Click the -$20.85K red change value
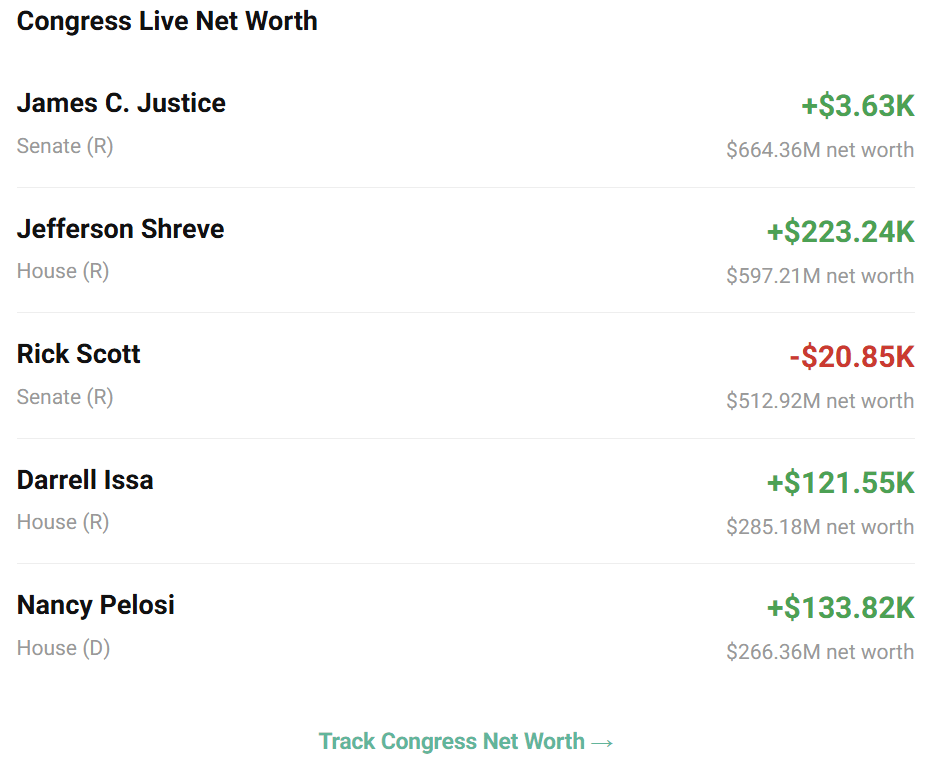 (x=852, y=357)
